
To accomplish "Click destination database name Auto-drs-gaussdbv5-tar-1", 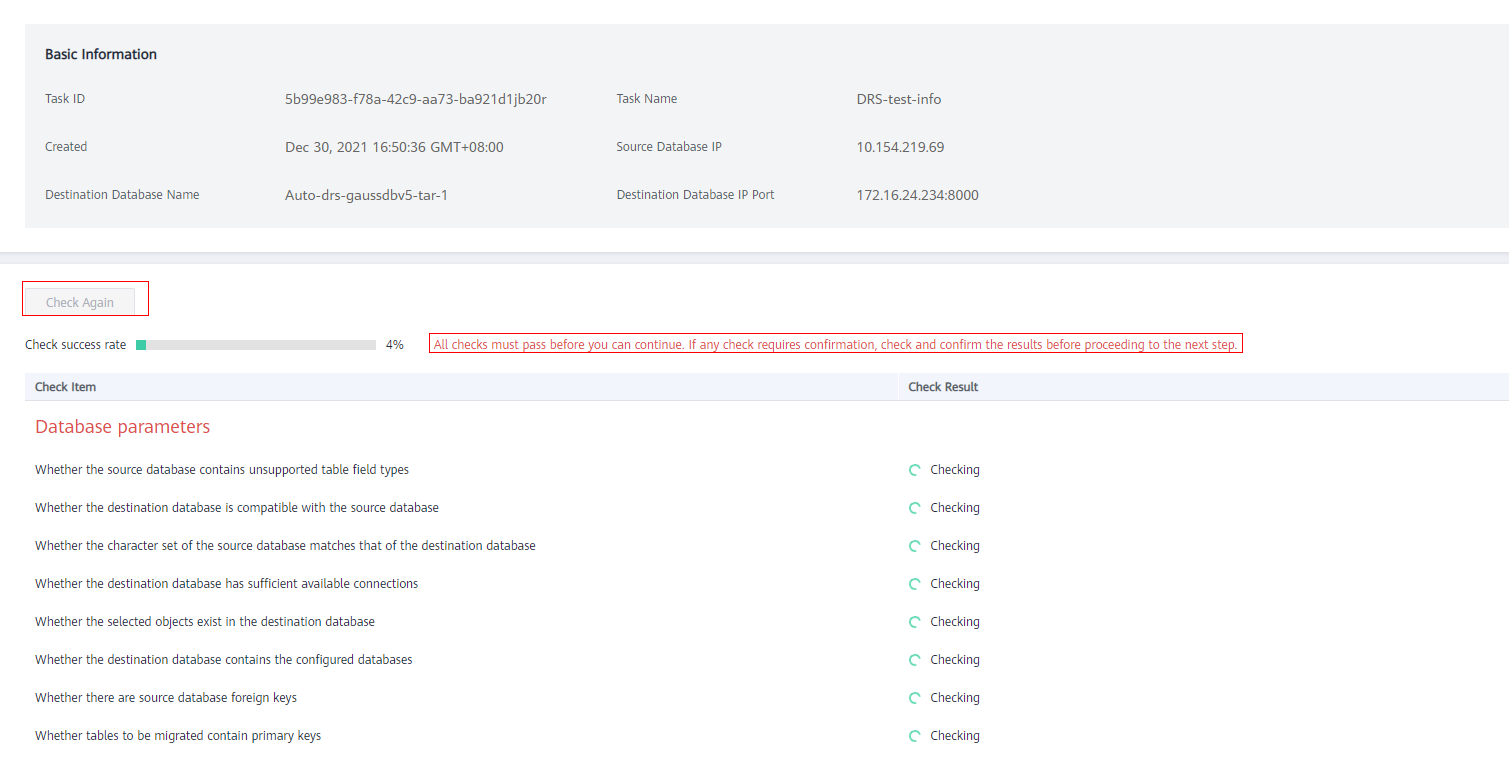I will [x=366, y=195].
